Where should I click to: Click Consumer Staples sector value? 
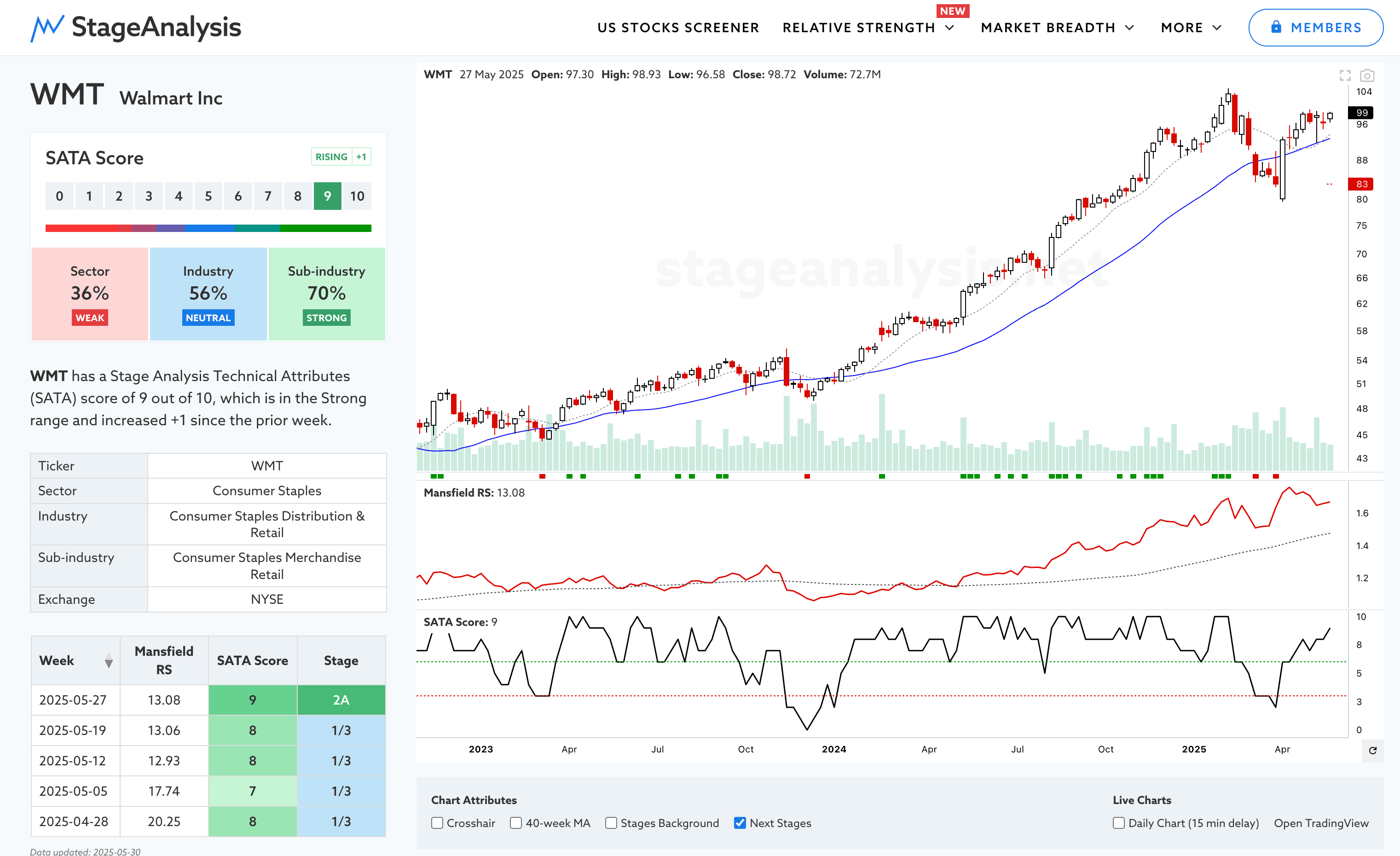267,491
